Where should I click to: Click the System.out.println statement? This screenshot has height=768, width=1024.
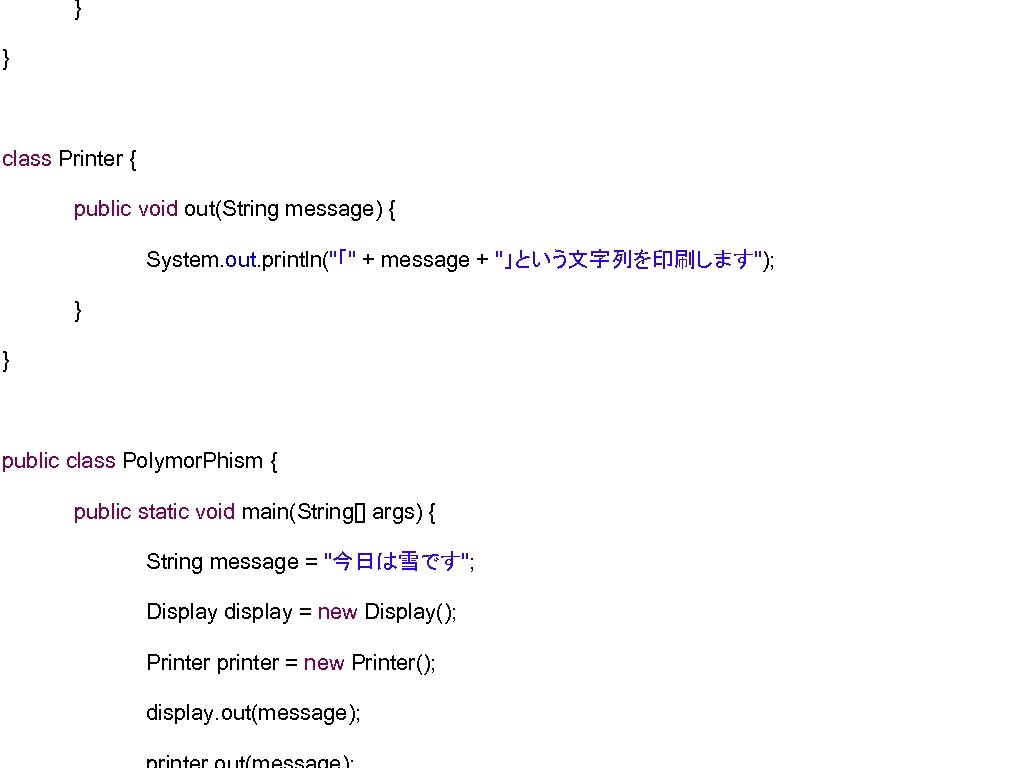[x=458, y=259]
